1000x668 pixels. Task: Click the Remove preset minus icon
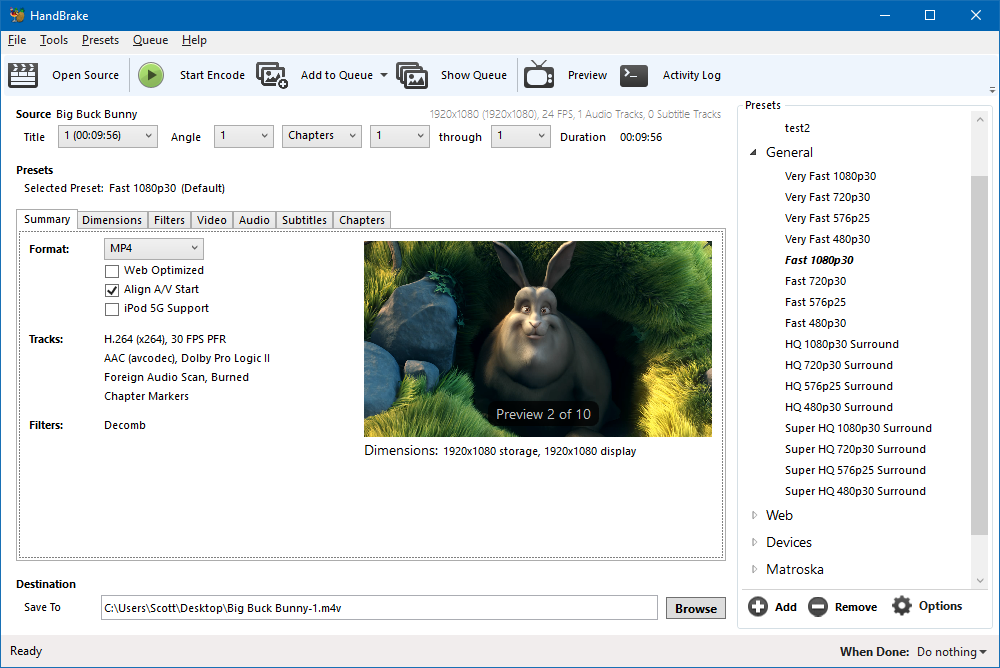(x=818, y=606)
